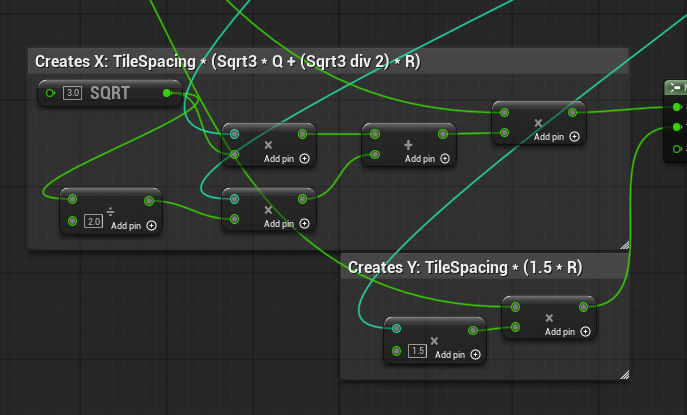Select the divide node via its ÷ symbol
Image resolution: width=687 pixels, height=415 pixels.
click(x=110, y=212)
